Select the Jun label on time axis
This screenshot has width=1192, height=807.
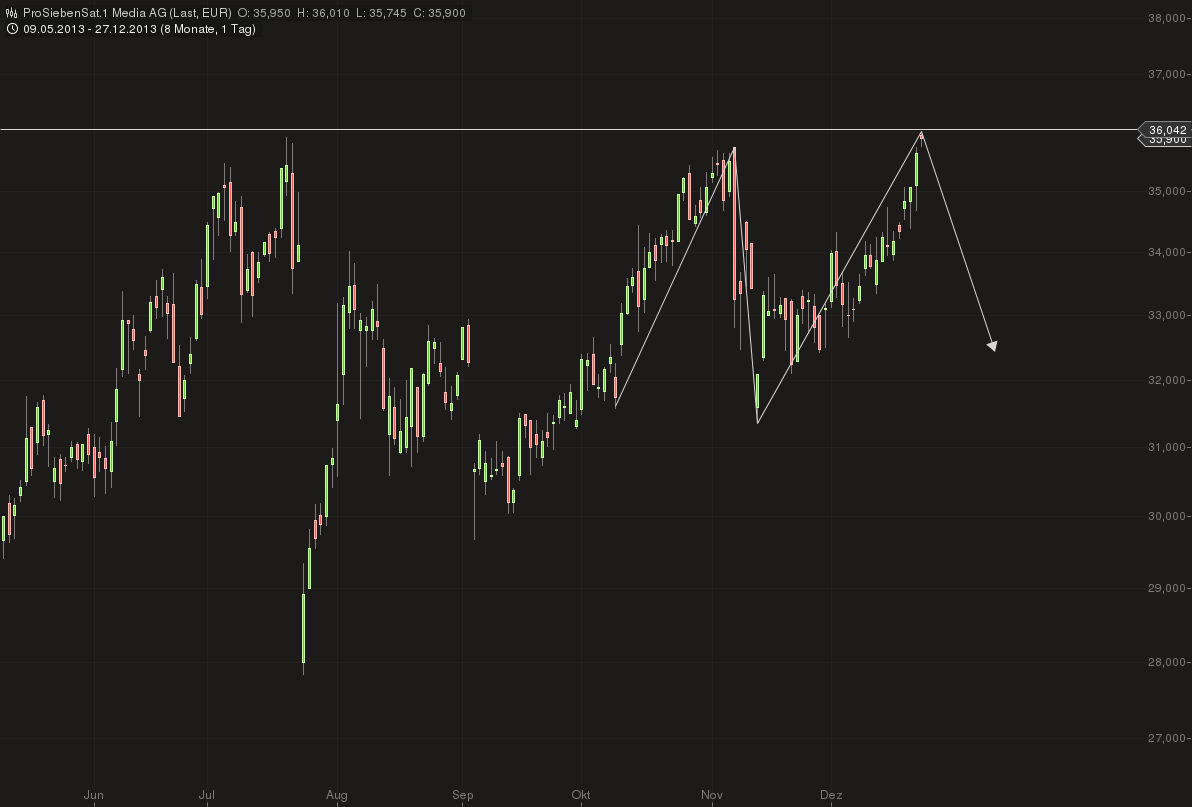pos(93,795)
